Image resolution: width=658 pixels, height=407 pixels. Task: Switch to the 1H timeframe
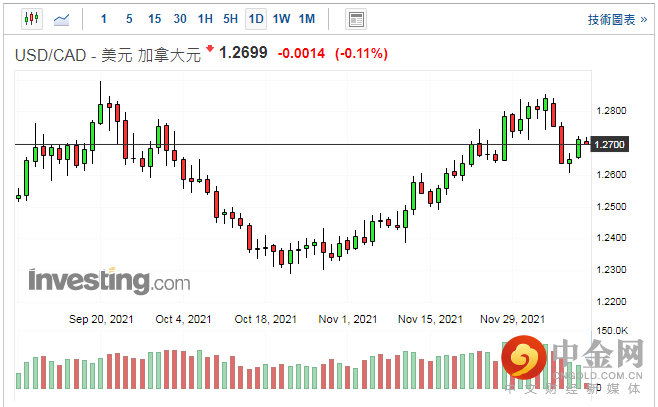[x=205, y=19]
